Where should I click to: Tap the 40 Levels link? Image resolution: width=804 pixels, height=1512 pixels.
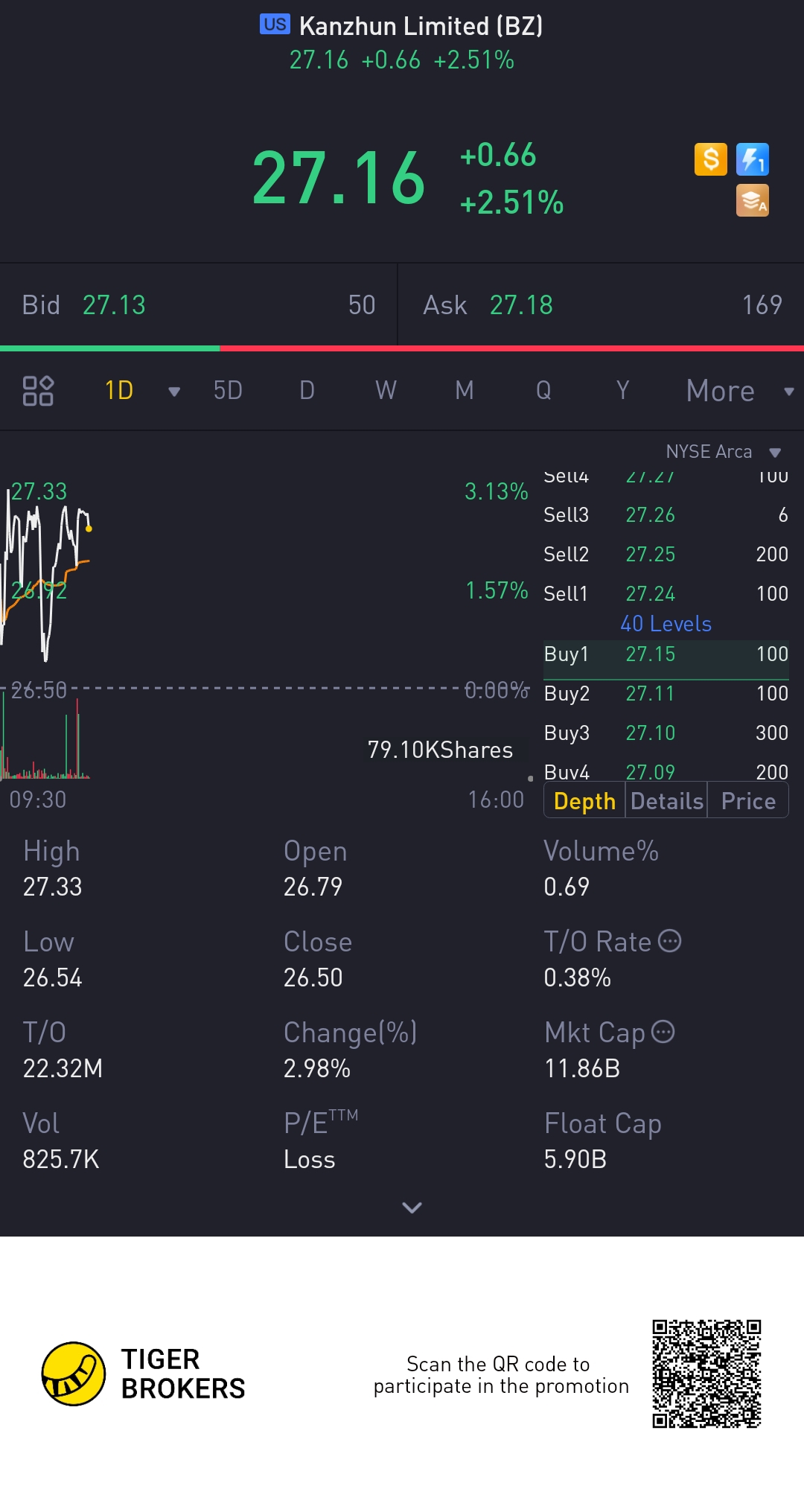(x=666, y=624)
